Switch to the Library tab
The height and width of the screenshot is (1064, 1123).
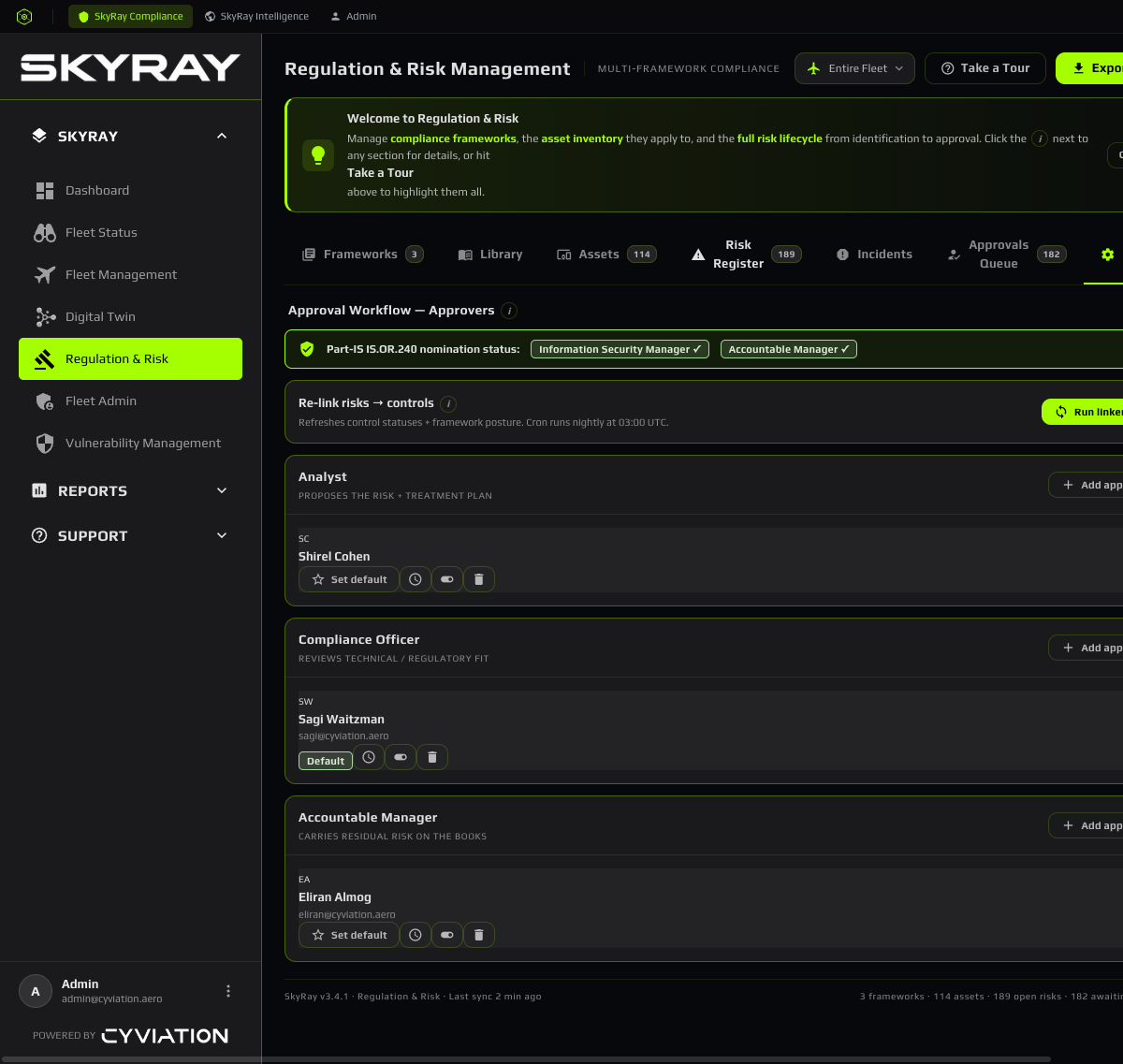coord(490,255)
